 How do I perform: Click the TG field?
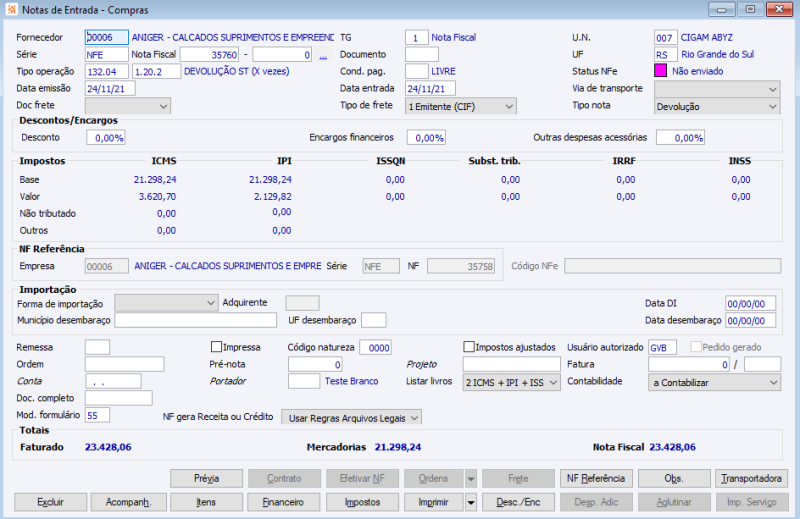(416, 38)
